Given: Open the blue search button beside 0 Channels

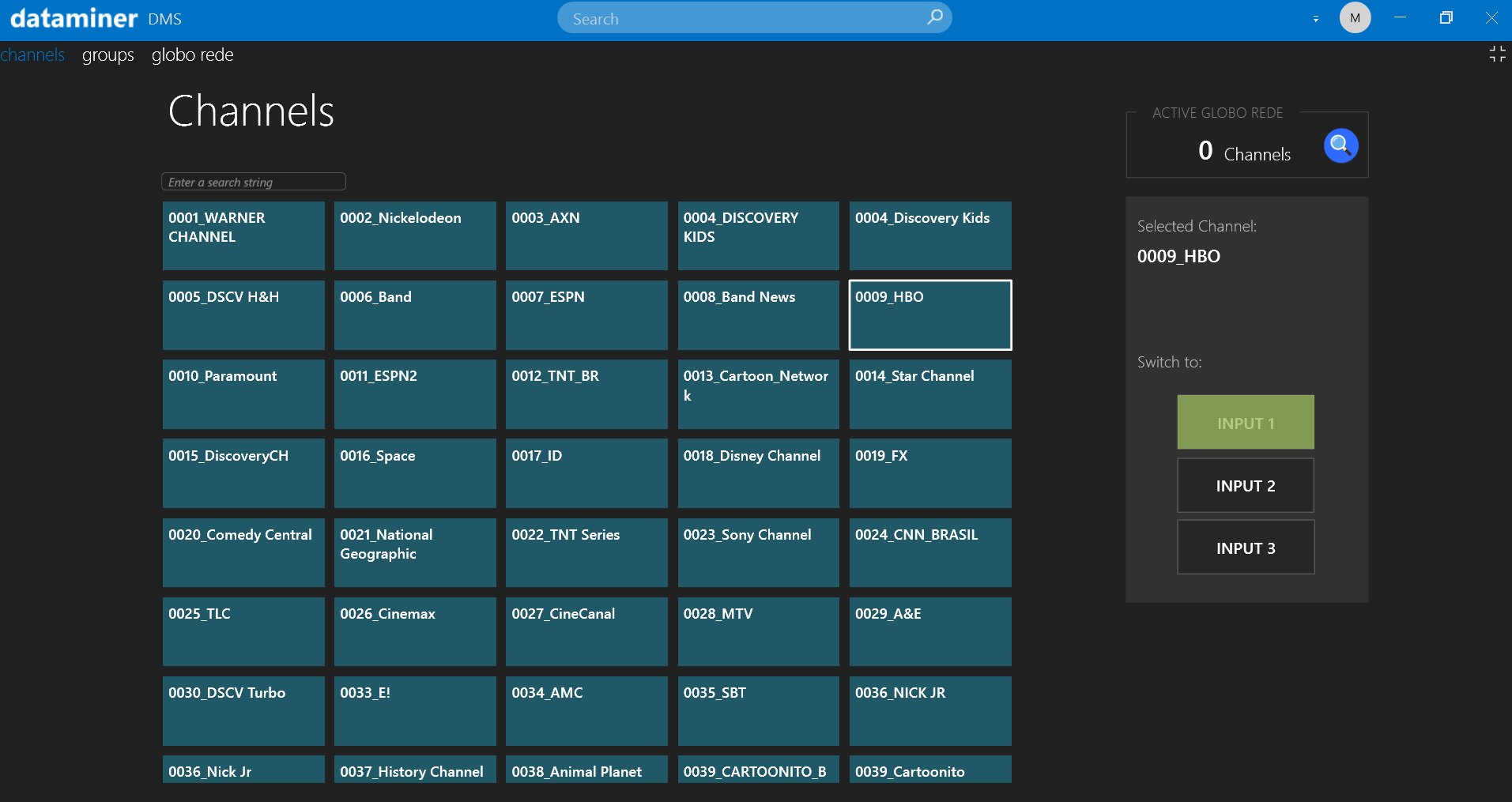Looking at the screenshot, I should 1340,145.
